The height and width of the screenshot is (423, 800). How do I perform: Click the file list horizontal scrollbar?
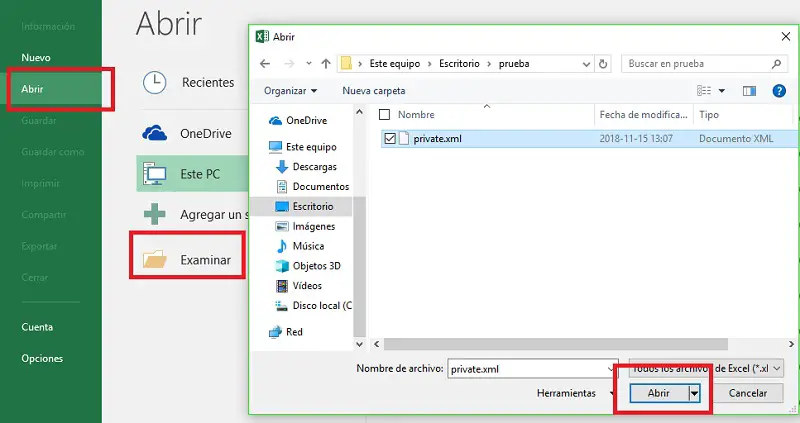coord(556,344)
